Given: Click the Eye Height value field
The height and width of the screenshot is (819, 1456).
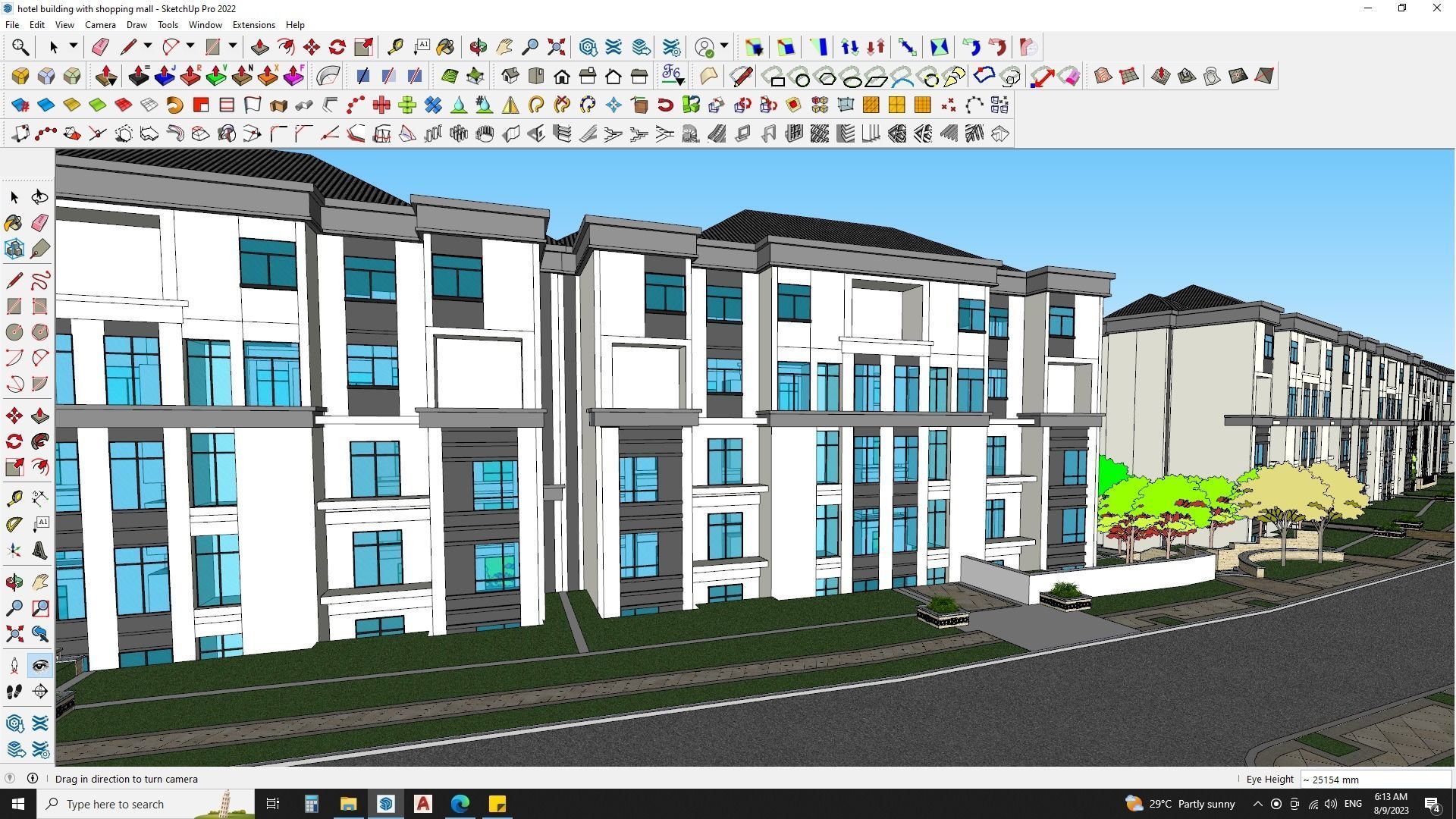Looking at the screenshot, I should coord(1376,779).
